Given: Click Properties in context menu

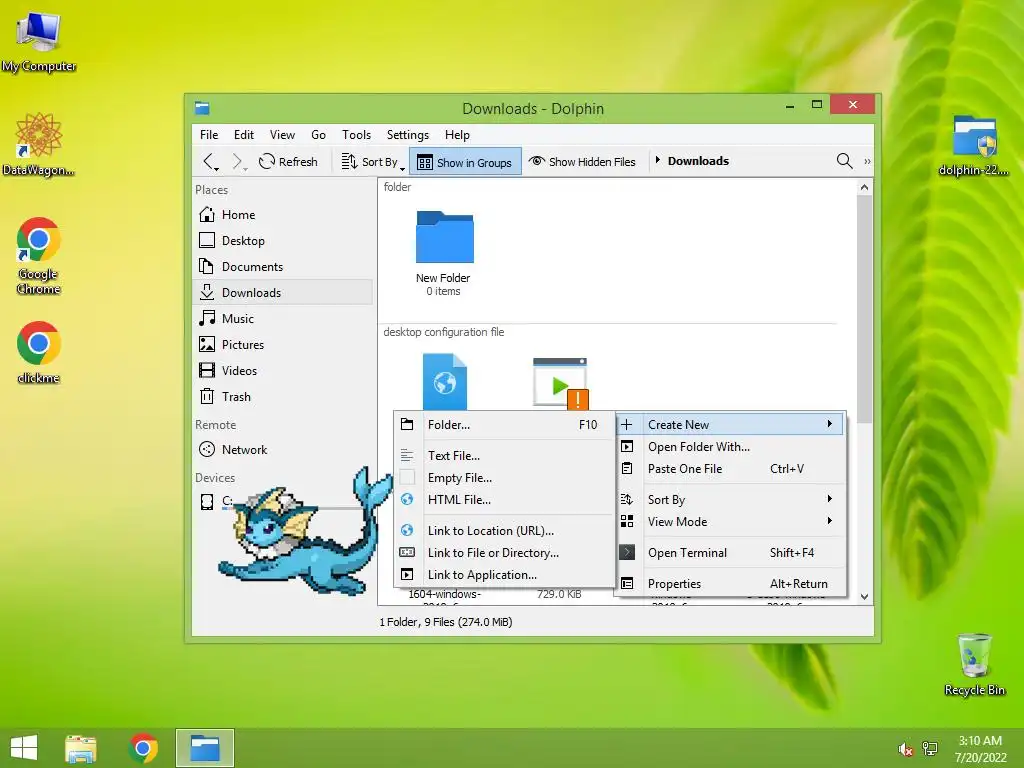Looking at the screenshot, I should [x=730, y=583].
